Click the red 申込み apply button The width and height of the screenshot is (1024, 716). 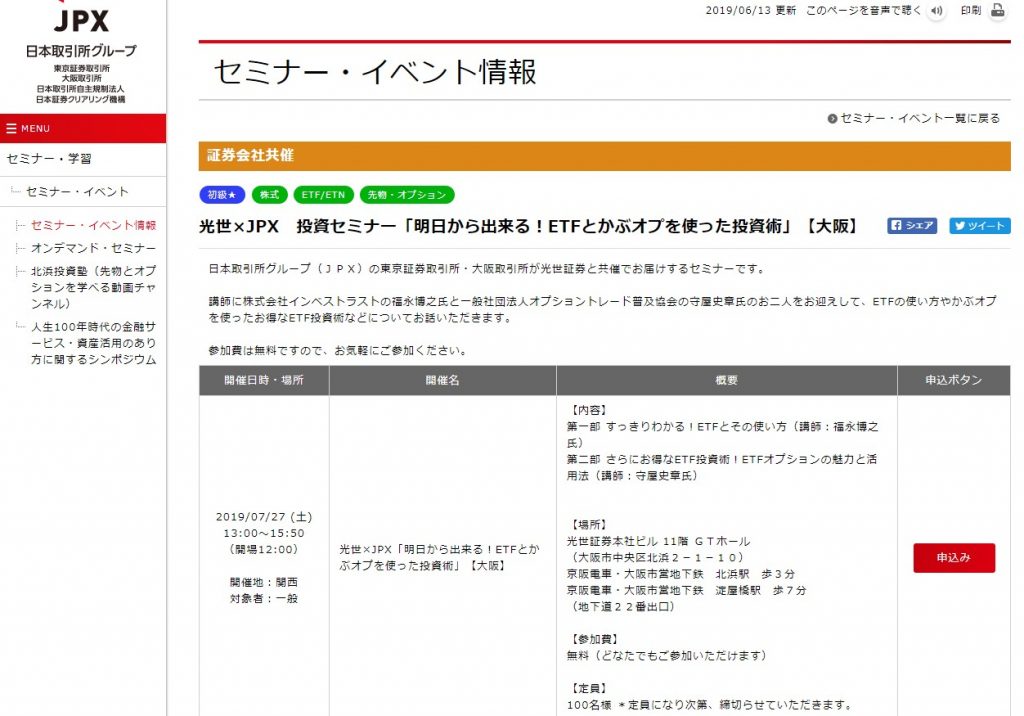(953, 558)
